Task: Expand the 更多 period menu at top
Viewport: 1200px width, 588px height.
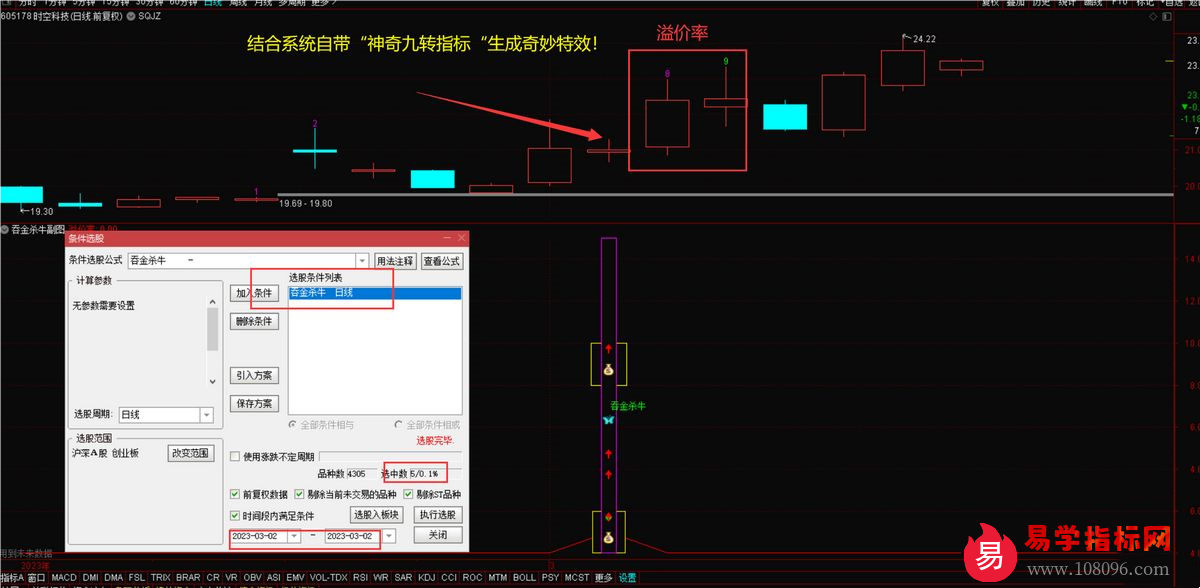Action: pos(322,3)
